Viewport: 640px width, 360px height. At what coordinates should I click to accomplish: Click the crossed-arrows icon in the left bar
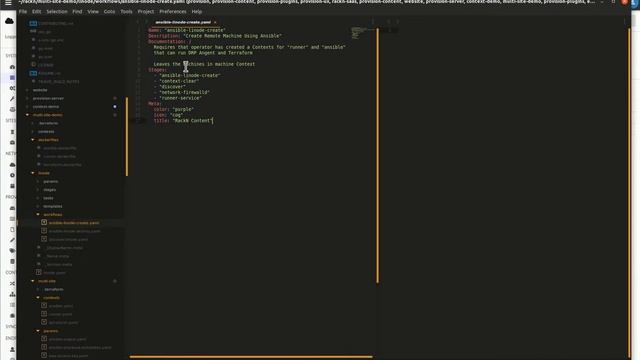pyautogui.click(x=12, y=283)
